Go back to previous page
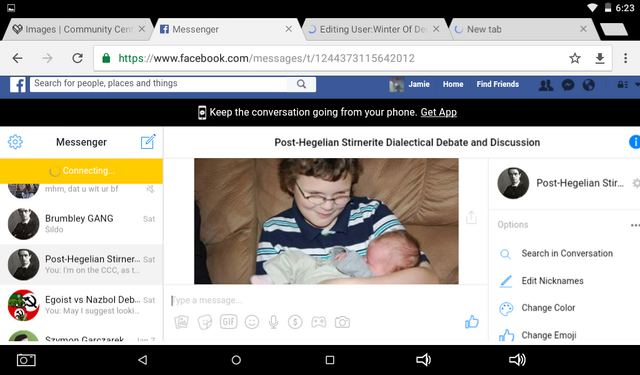Viewport: 640px width, 375px height. 18,58
